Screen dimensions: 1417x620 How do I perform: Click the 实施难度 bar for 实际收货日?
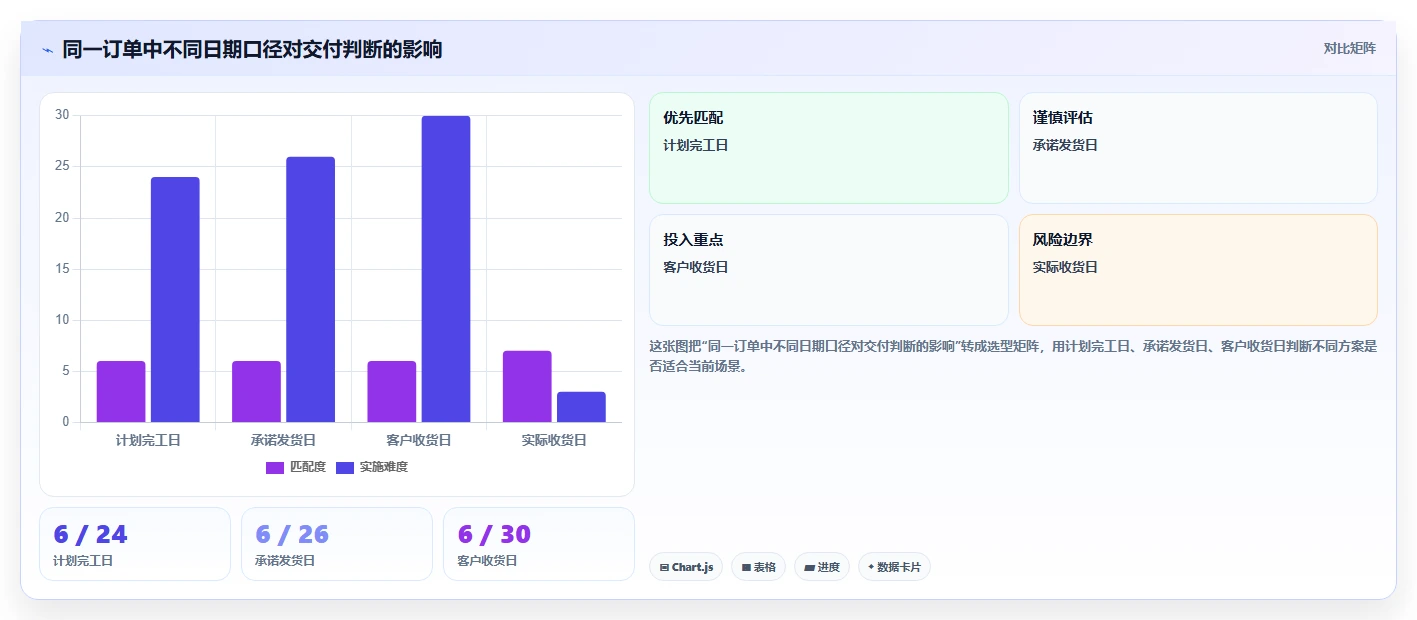pos(581,407)
